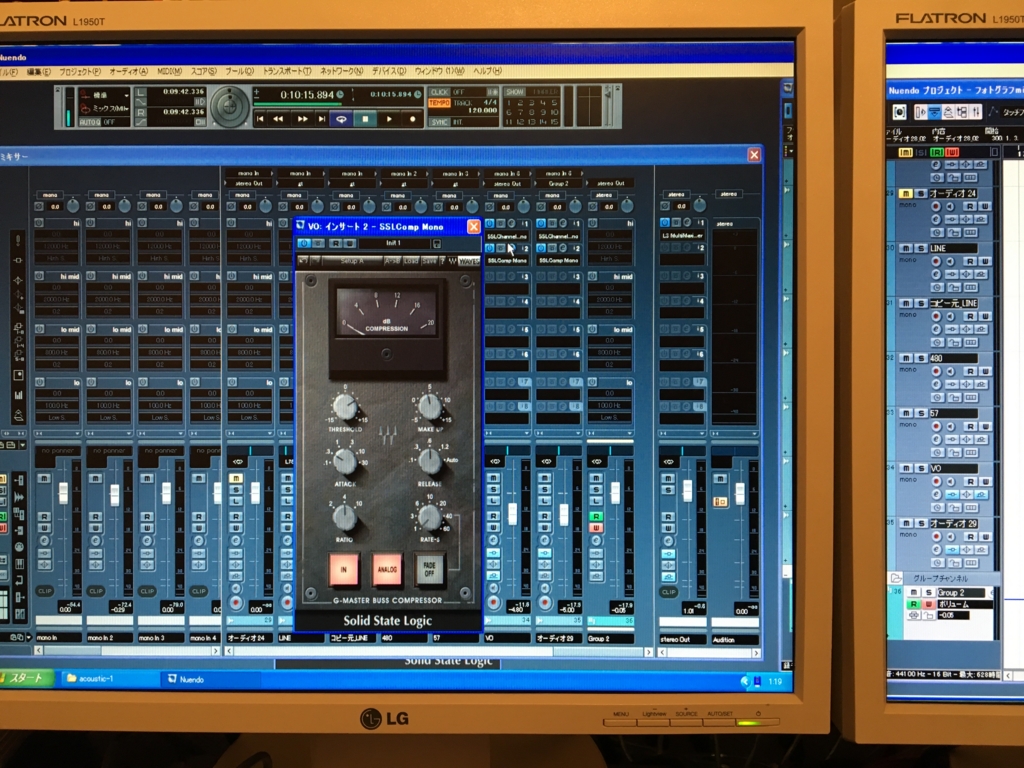Toggle the SYNC button in the transport panel
Viewport: 1024px width, 768px height.
pyautogui.click(x=440, y=122)
